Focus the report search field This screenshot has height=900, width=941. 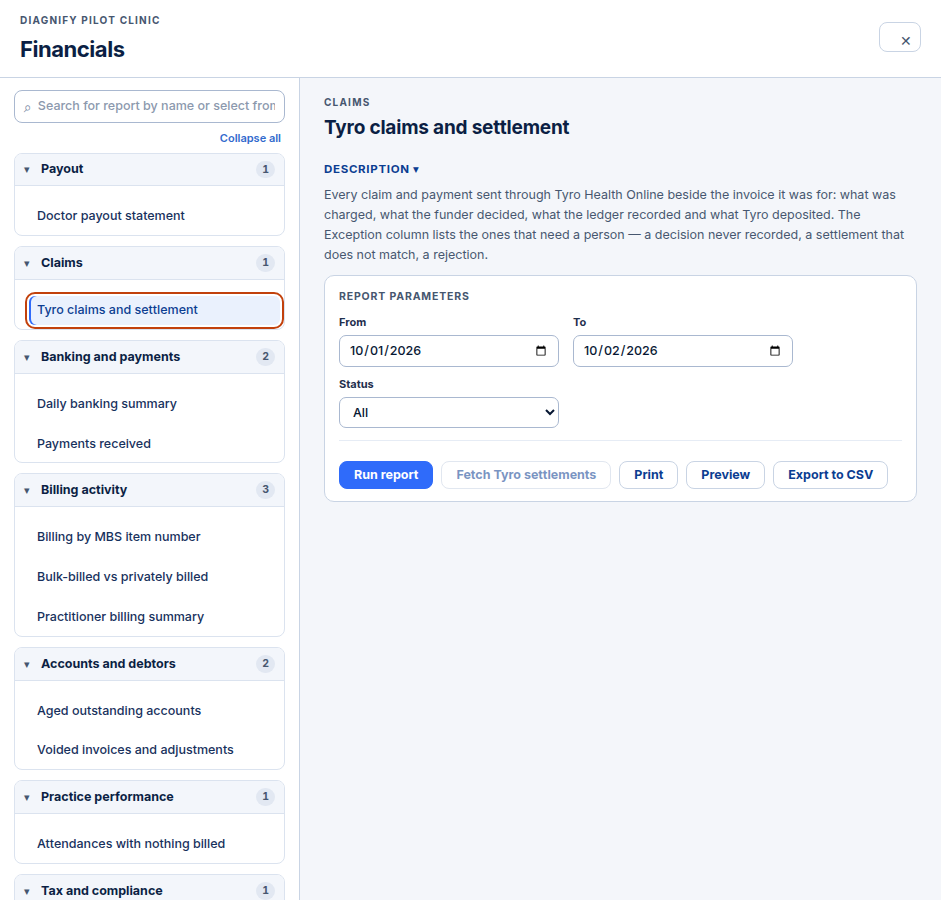coord(149,106)
